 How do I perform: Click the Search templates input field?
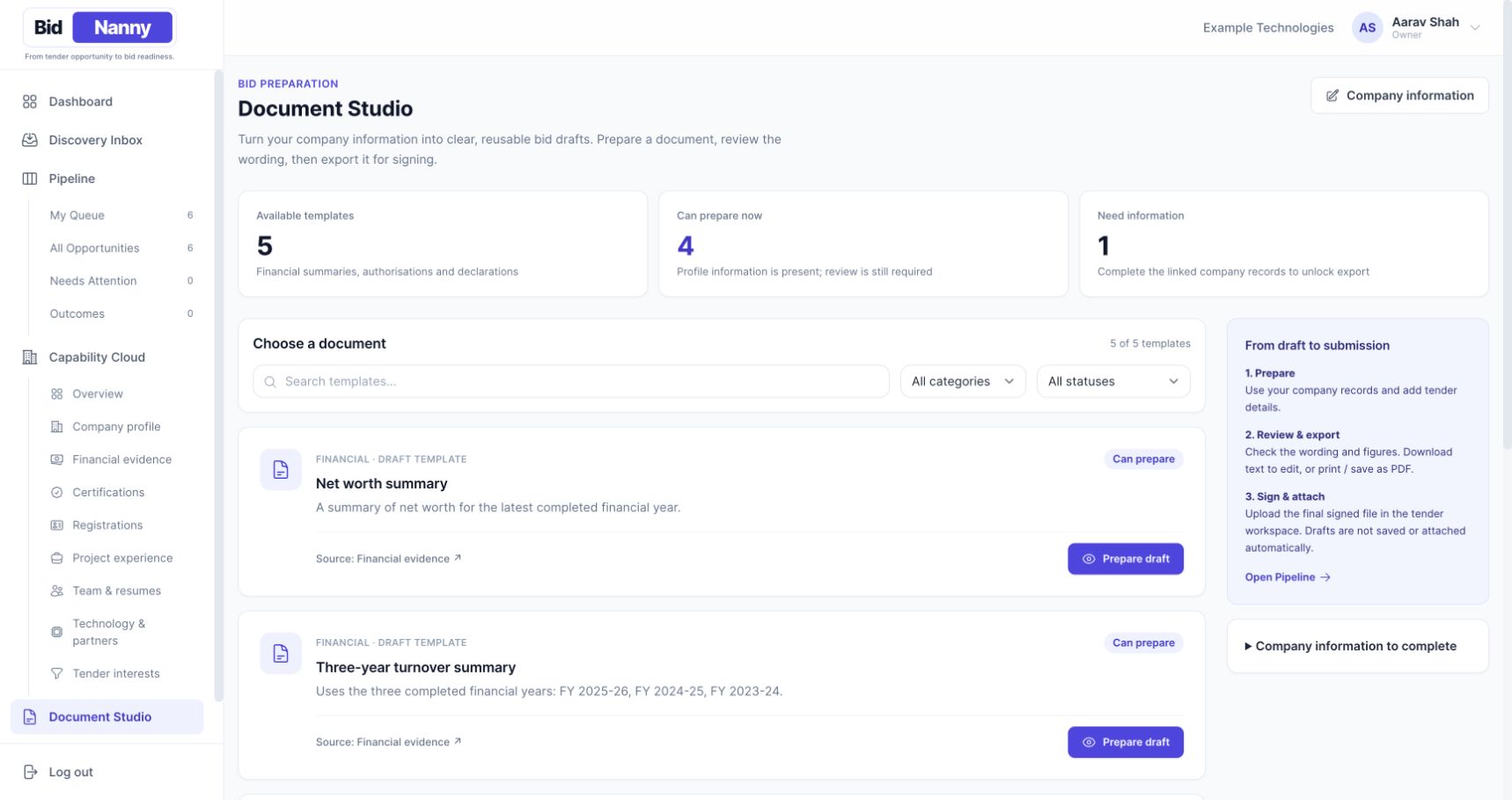coord(571,381)
